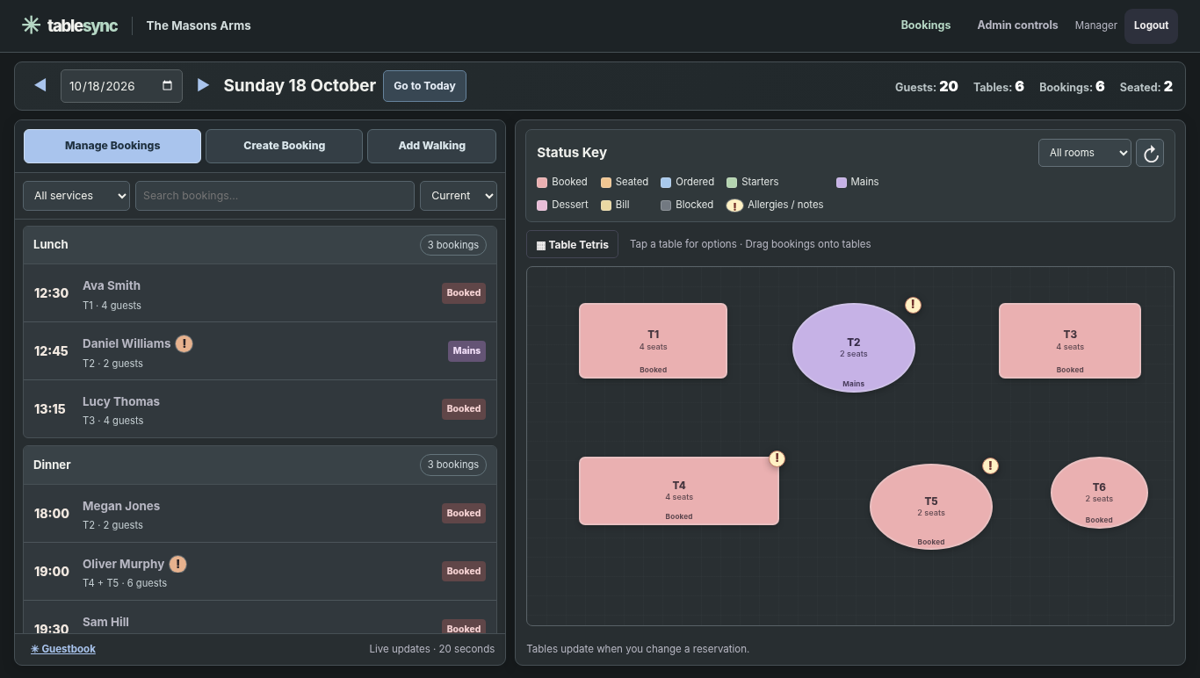1200x678 pixels.
Task: Click the Blocked gray legend swatch
Action: point(666,205)
